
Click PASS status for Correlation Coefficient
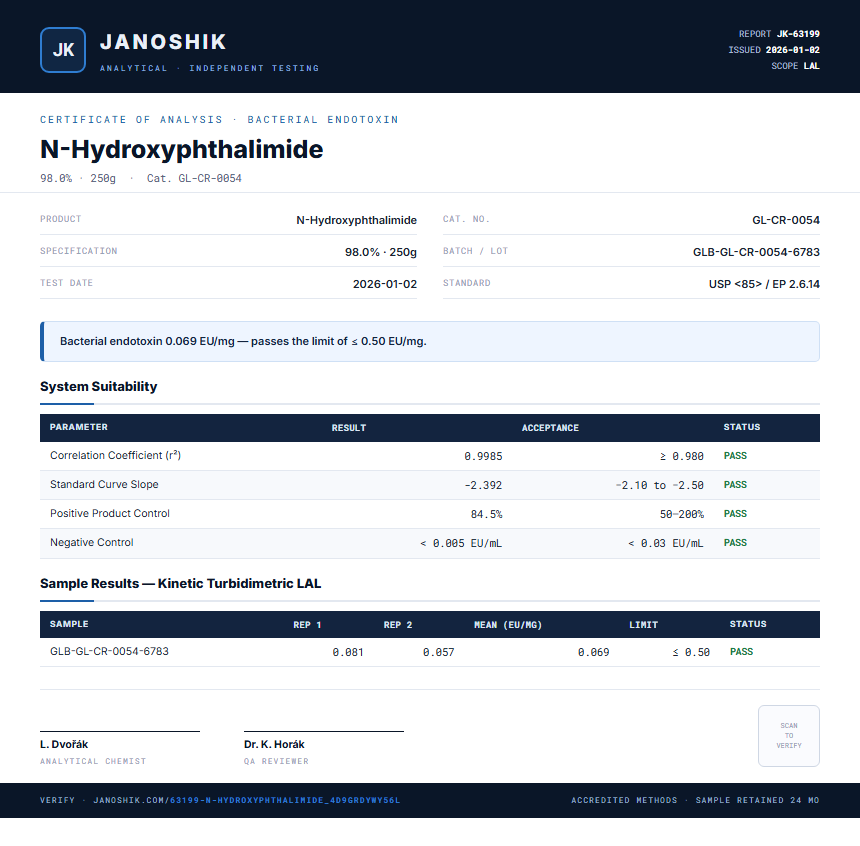tap(735, 456)
